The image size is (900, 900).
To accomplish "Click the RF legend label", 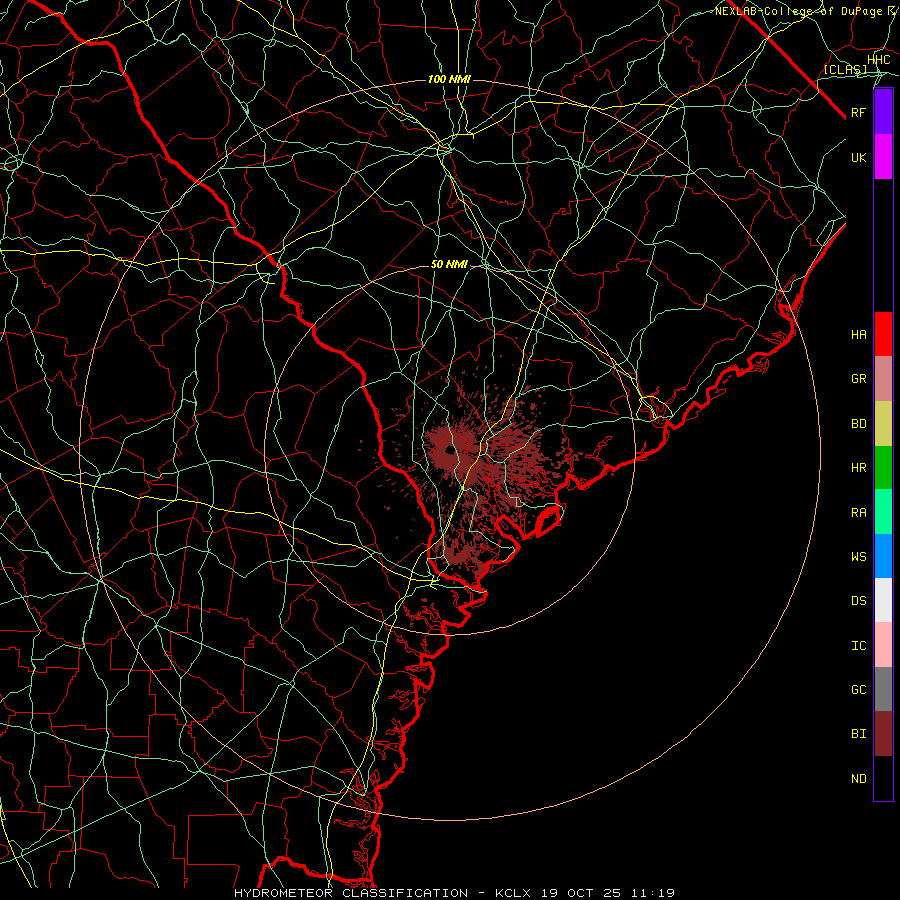I will 858,112.
